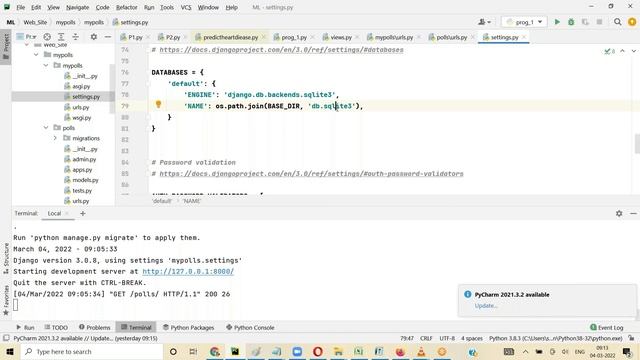Open Project panel settings gear
Image resolution: width=640 pixels, height=360 pixels.
(93, 37)
